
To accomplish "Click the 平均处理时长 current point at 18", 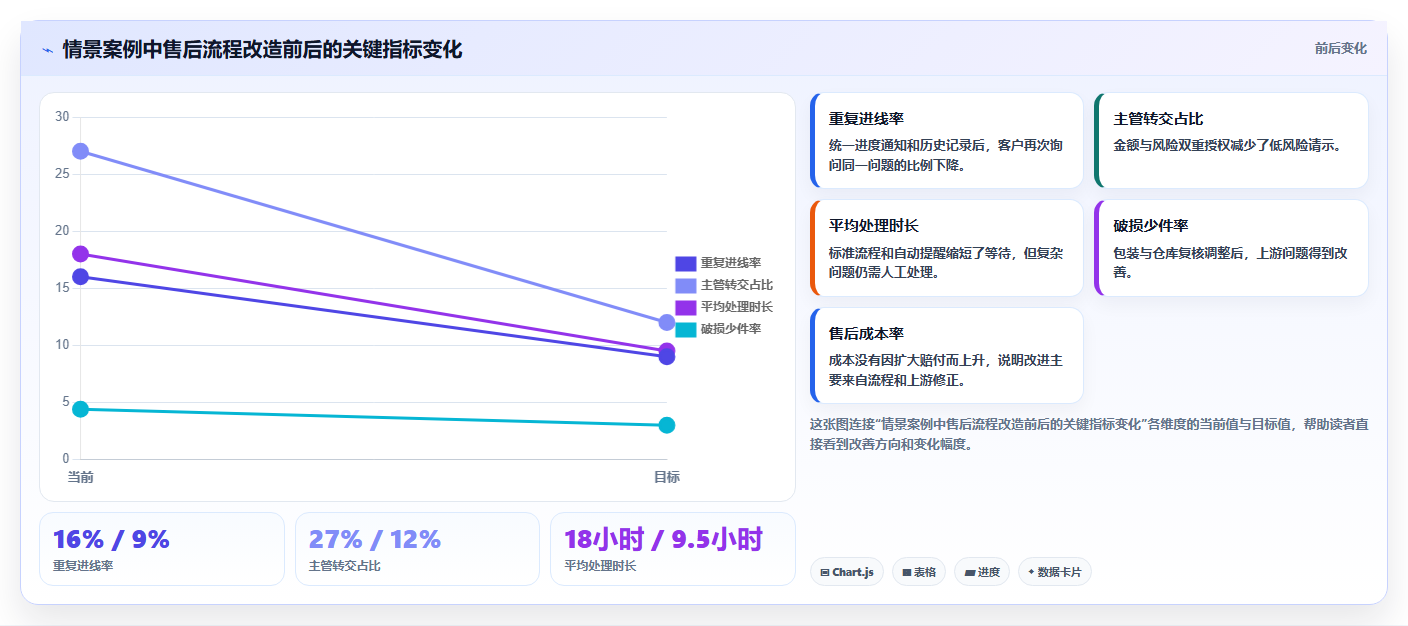I will pos(81,254).
